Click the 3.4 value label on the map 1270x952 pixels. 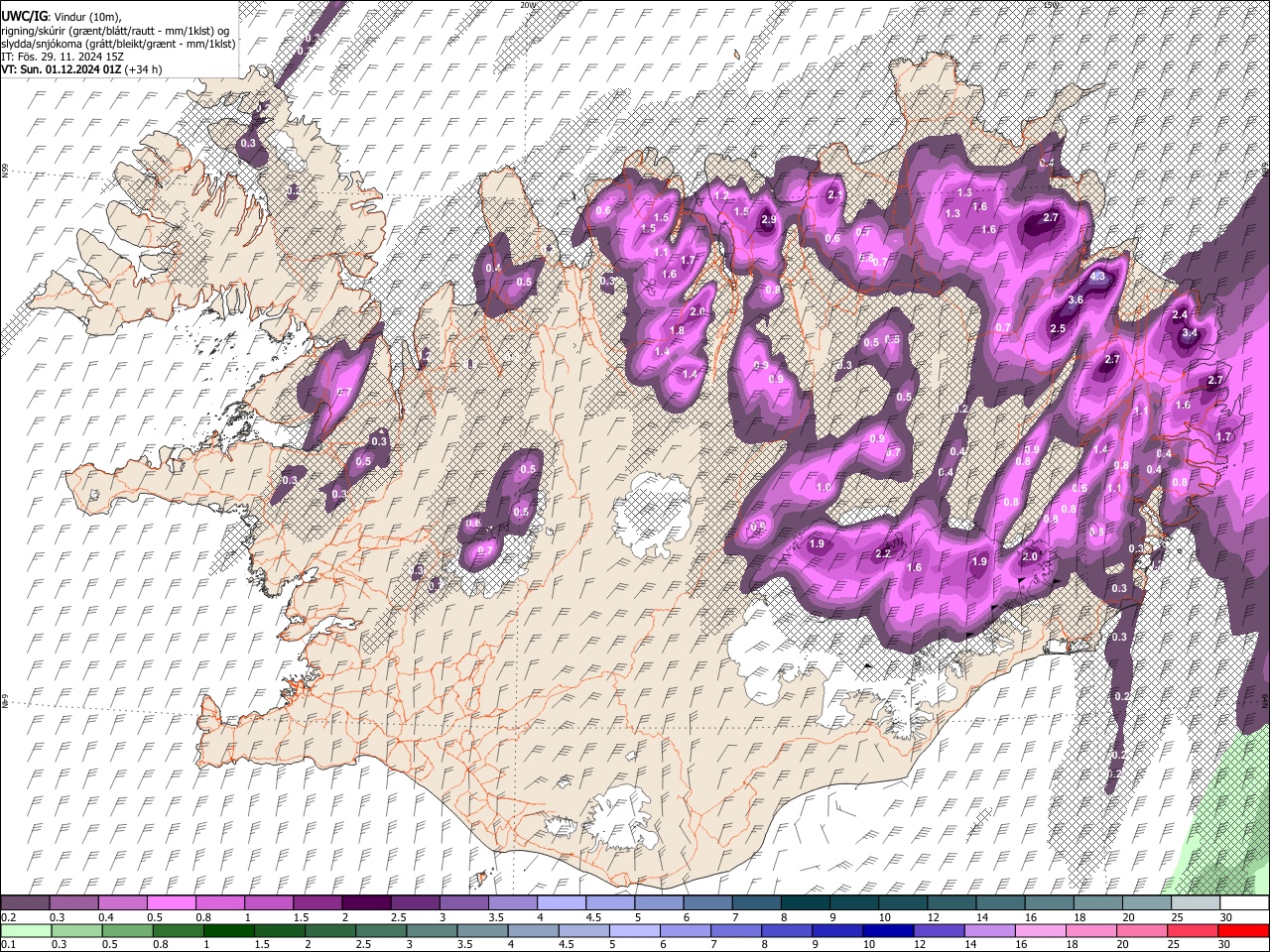click(1191, 333)
